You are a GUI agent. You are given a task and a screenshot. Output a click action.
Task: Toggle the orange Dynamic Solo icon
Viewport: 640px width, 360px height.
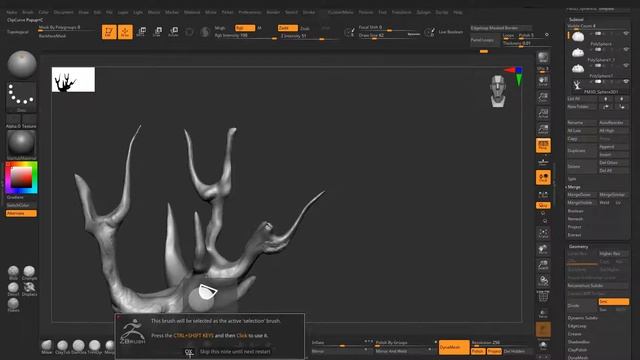click(x=543, y=330)
